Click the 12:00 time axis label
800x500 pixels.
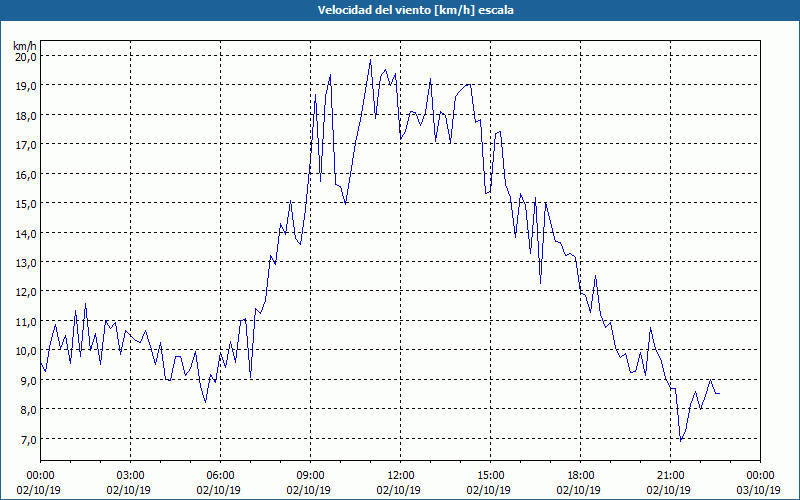click(x=401, y=476)
